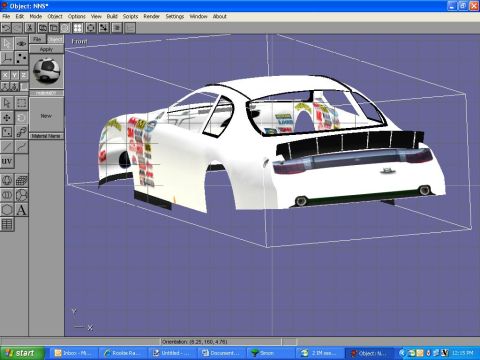Switch to the Untitled taskbar item
The height and width of the screenshot is (360, 480).
[x=172, y=353]
